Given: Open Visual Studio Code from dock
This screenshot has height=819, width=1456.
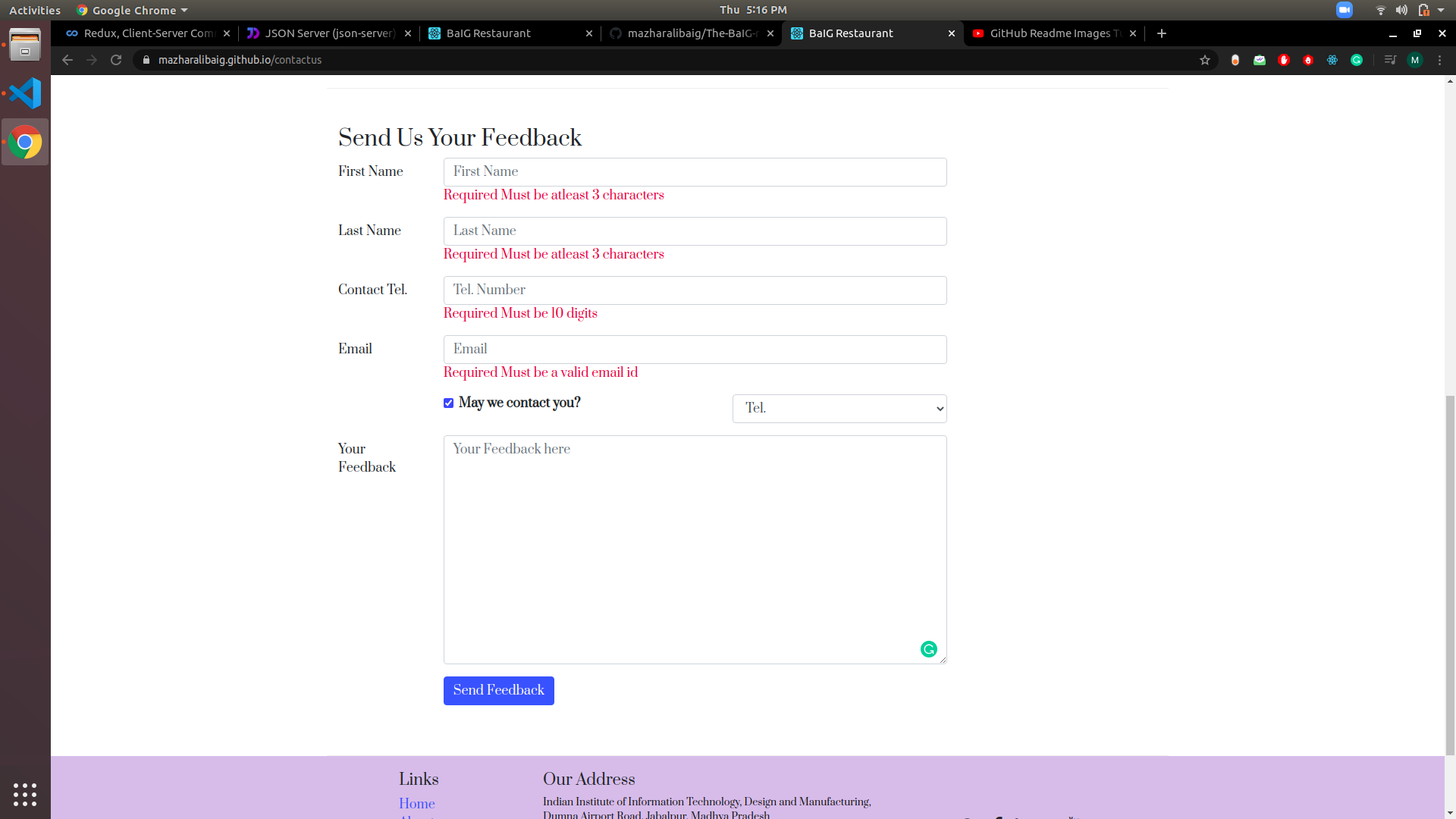Looking at the screenshot, I should 25,93.
